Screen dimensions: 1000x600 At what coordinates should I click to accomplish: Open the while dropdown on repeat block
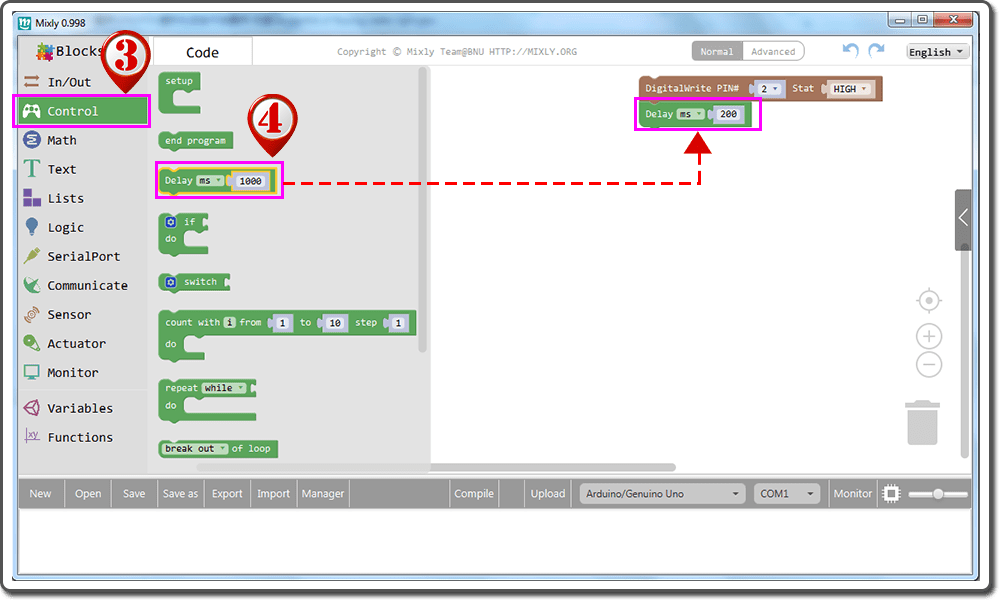click(224, 388)
